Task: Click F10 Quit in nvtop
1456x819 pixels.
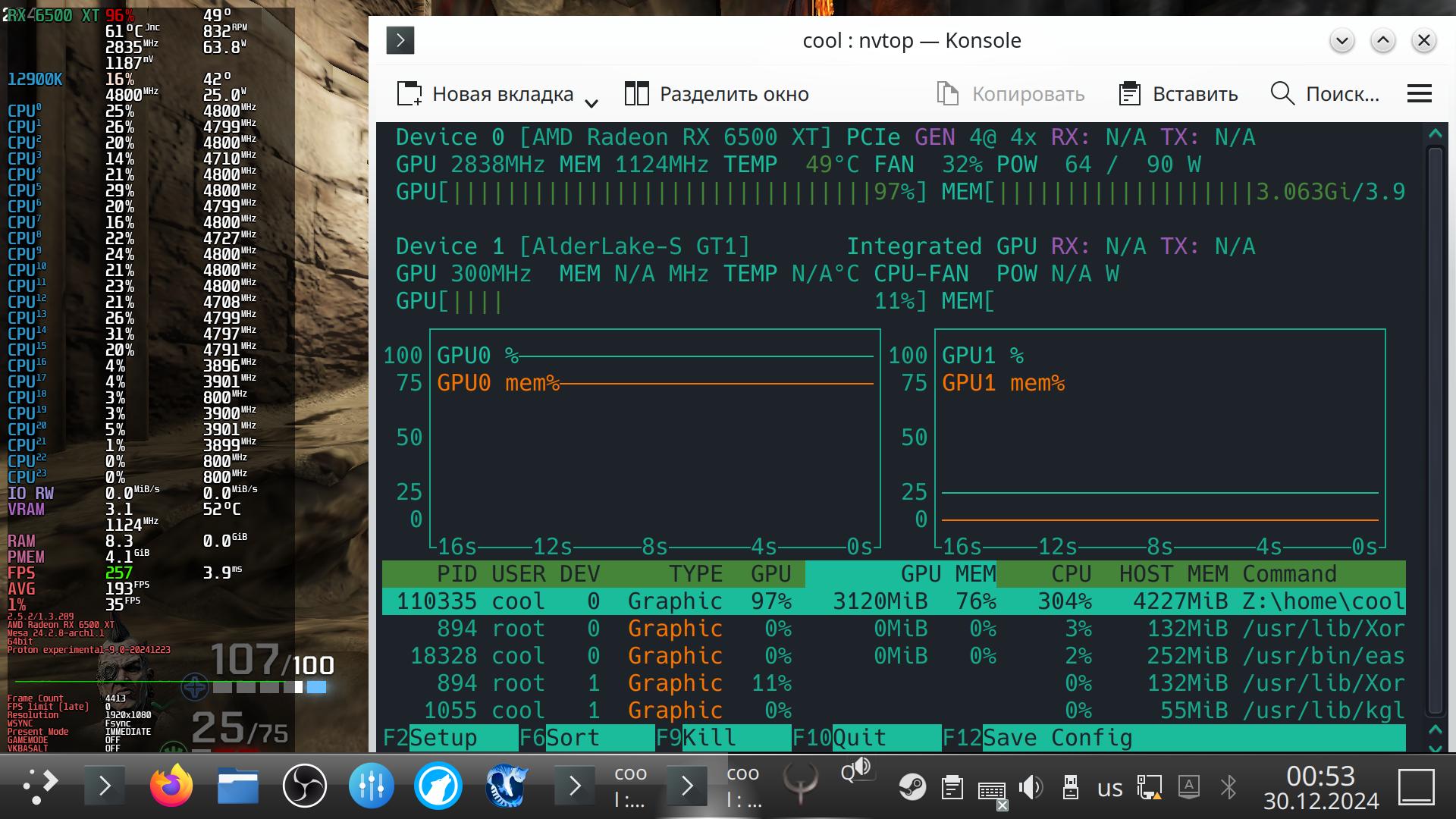Action: pos(867,738)
